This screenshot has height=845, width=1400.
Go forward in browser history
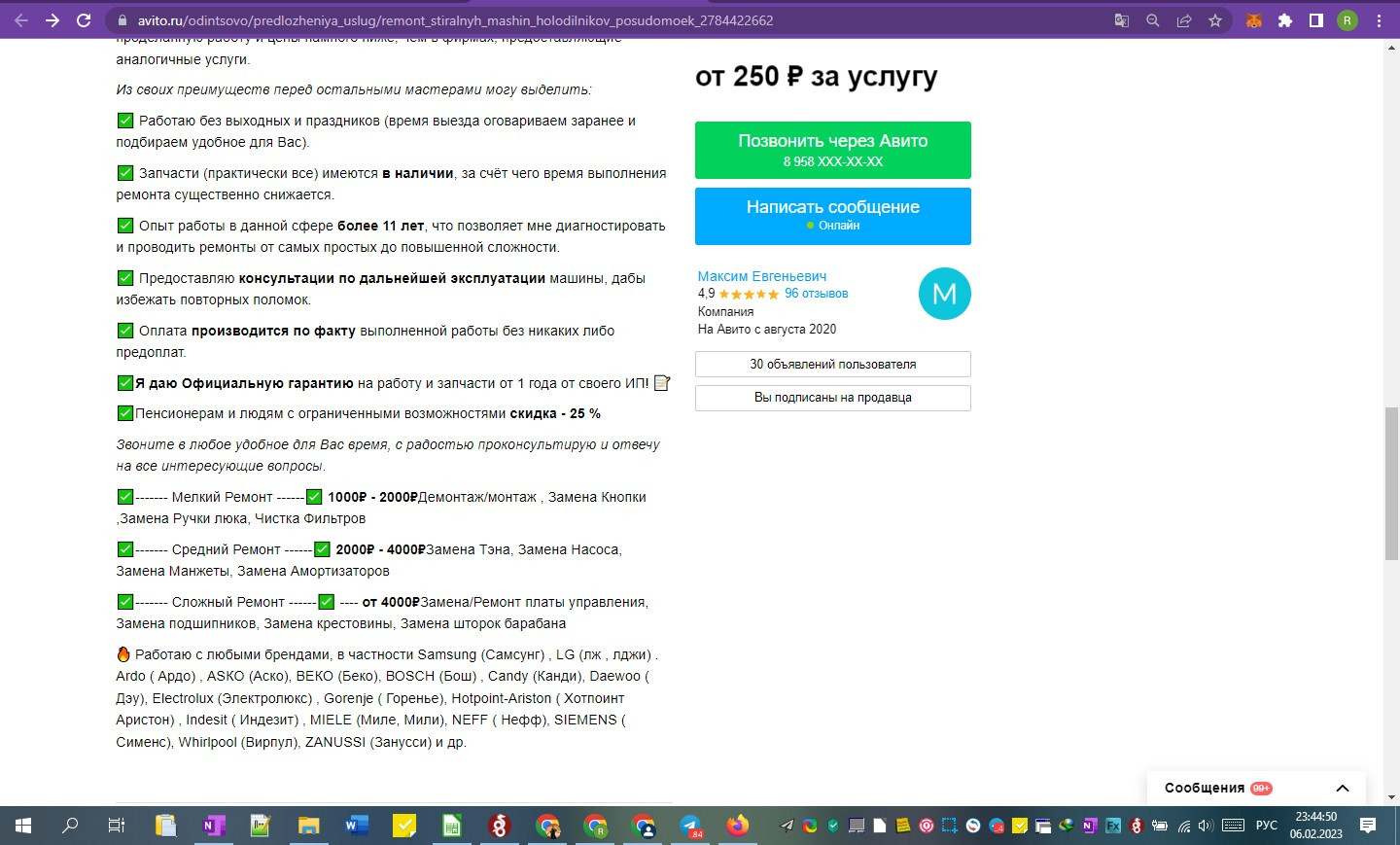click(52, 20)
